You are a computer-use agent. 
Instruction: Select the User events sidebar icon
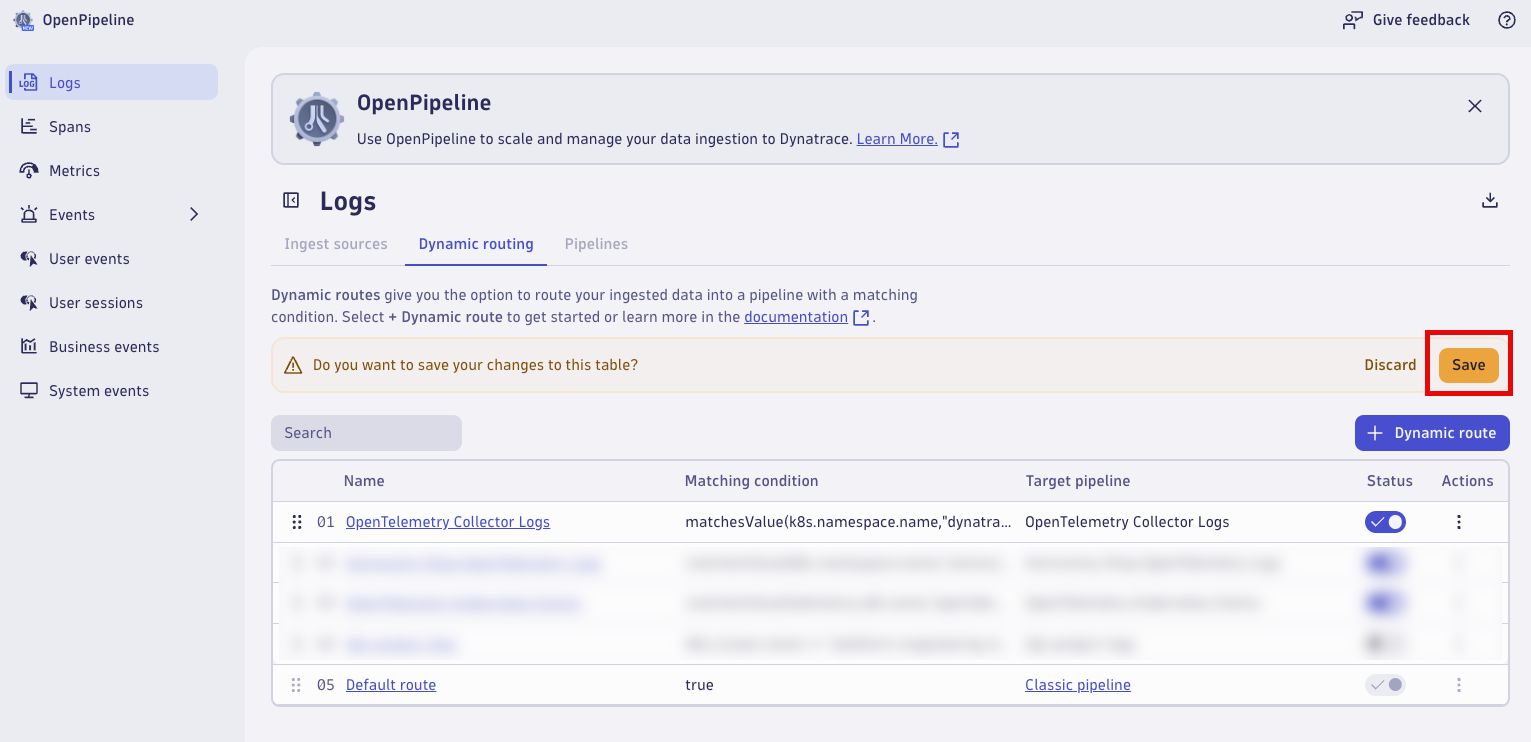click(29, 259)
